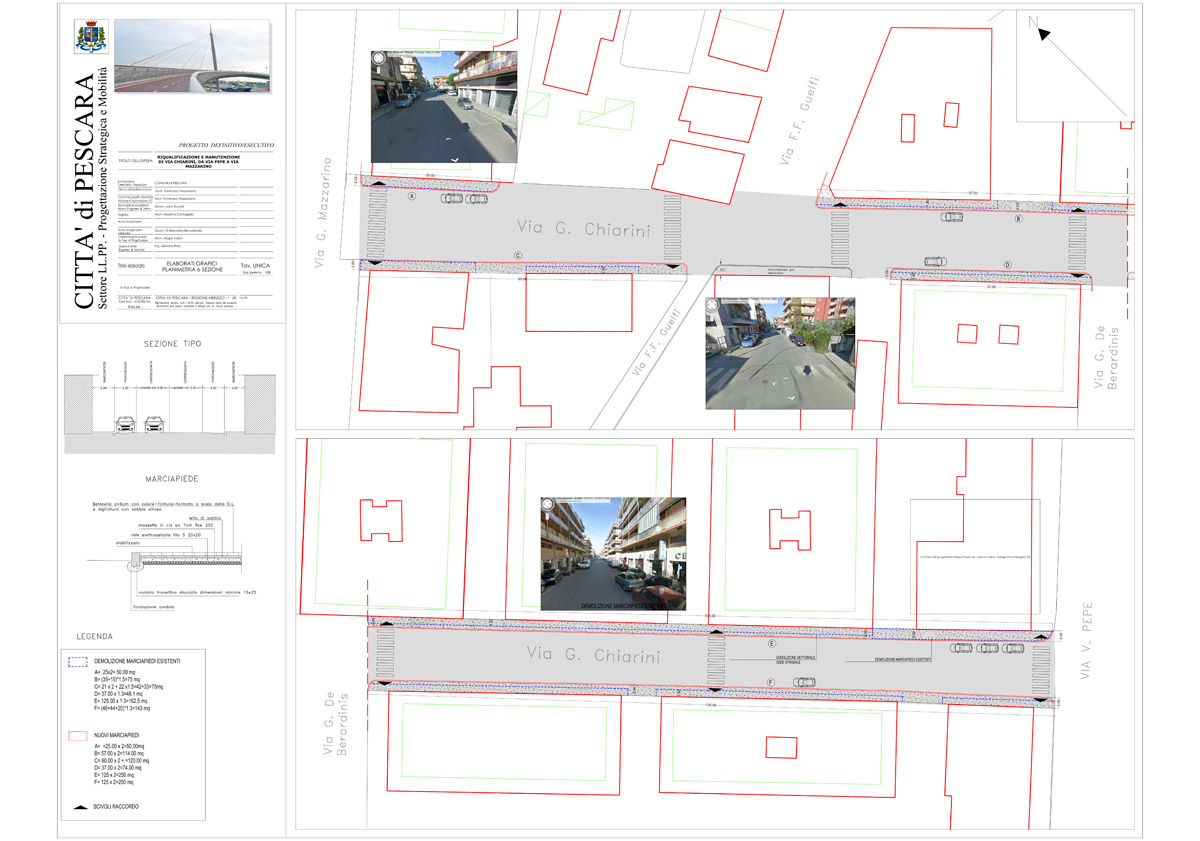Click the SEZIONE TIPO heading

coord(172,343)
